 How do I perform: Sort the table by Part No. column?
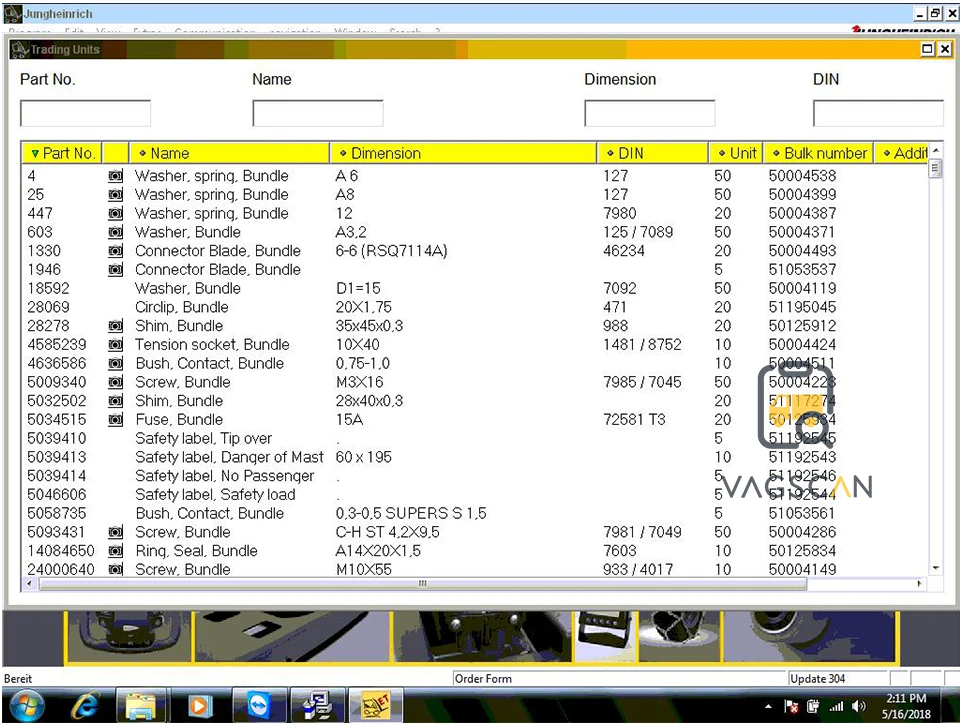tap(62, 153)
